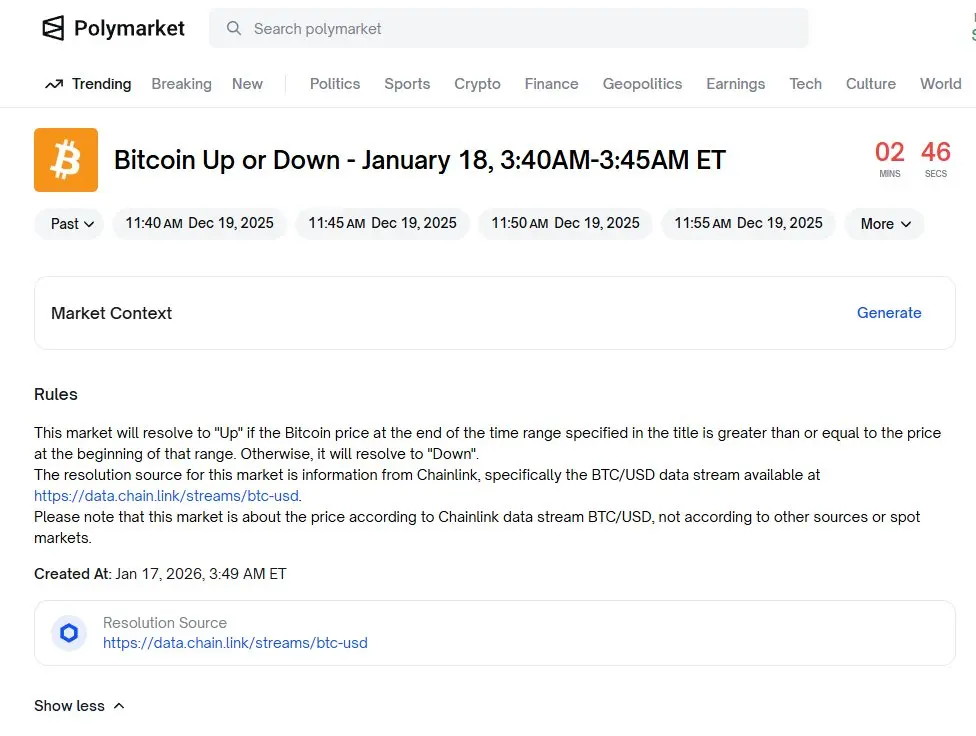Click the orange Bitcoin icon

[66, 160]
